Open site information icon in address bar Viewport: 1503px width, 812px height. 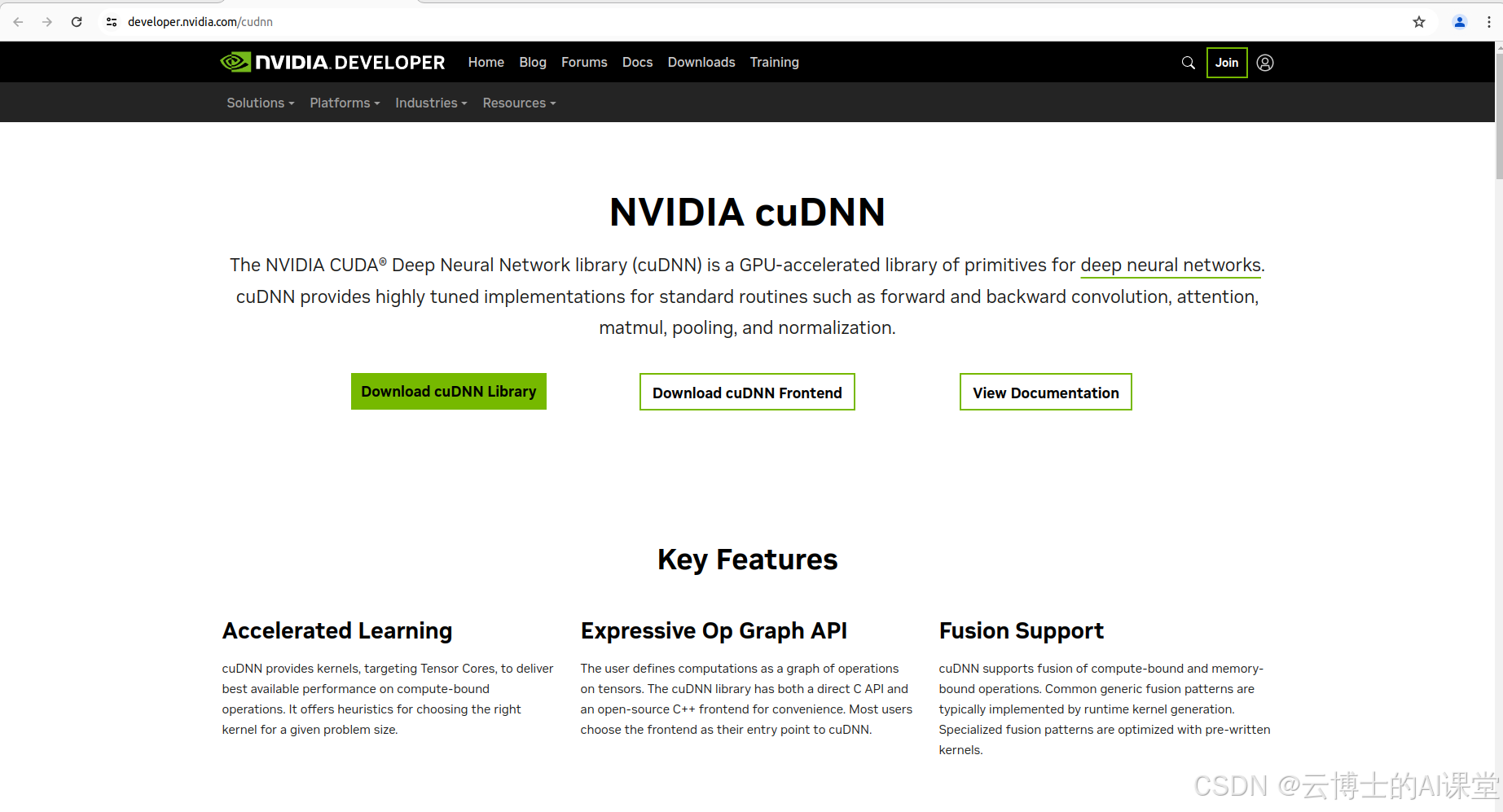(x=112, y=22)
